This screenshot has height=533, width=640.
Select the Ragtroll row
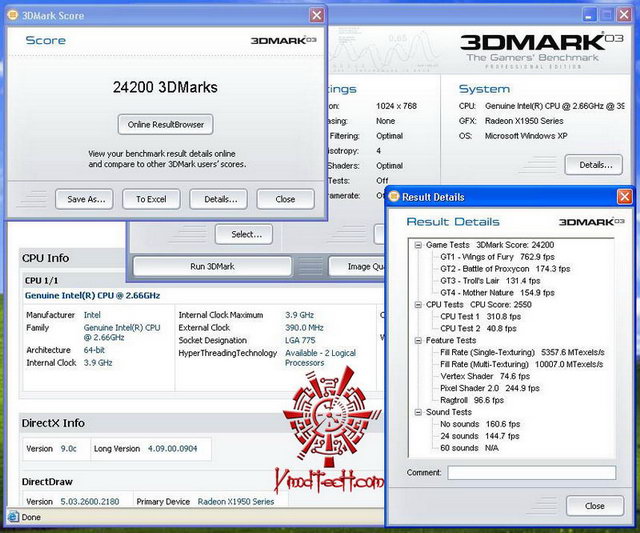[x=472, y=400]
